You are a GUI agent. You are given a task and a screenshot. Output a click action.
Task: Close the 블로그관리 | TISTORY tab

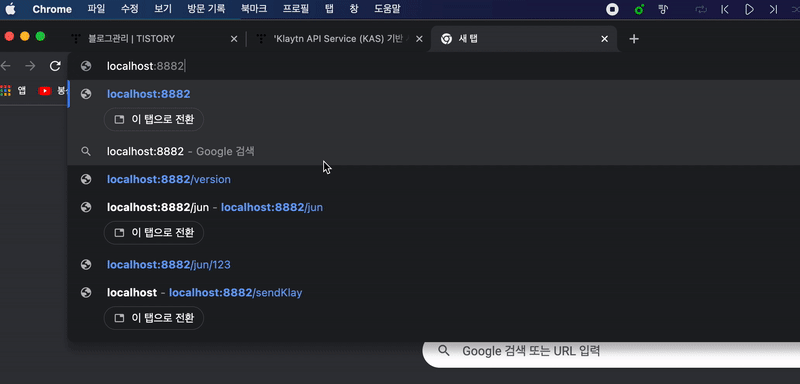point(234,39)
